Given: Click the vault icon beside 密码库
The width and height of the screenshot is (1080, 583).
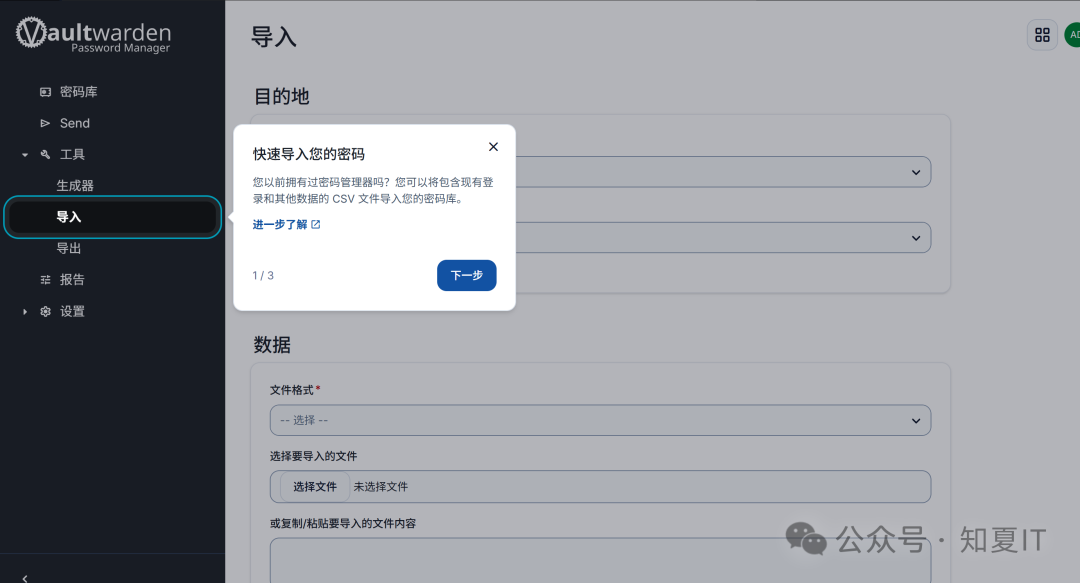Looking at the screenshot, I should (45, 92).
